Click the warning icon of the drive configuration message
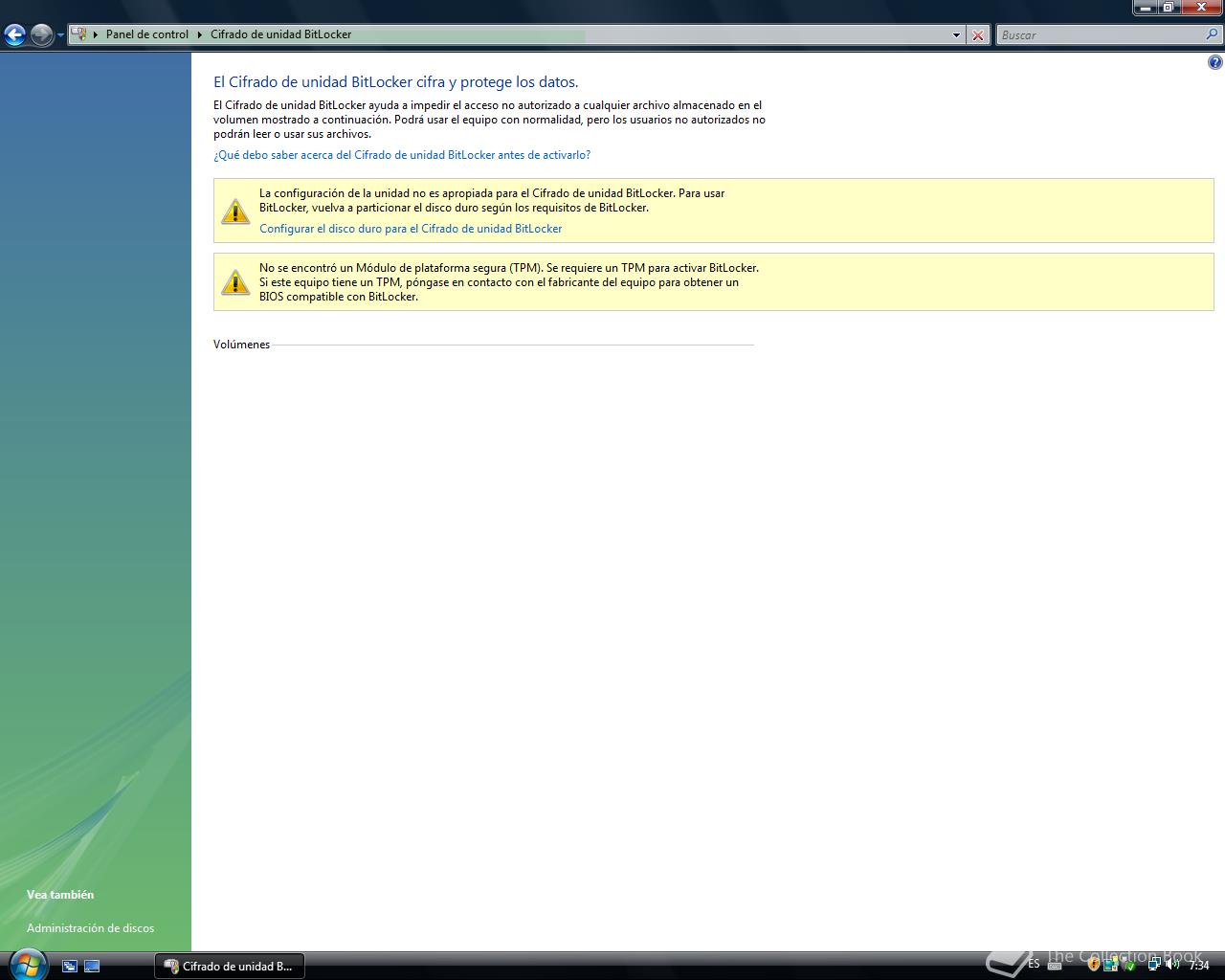Screen dimensions: 1225x980 click(x=235, y=211)
